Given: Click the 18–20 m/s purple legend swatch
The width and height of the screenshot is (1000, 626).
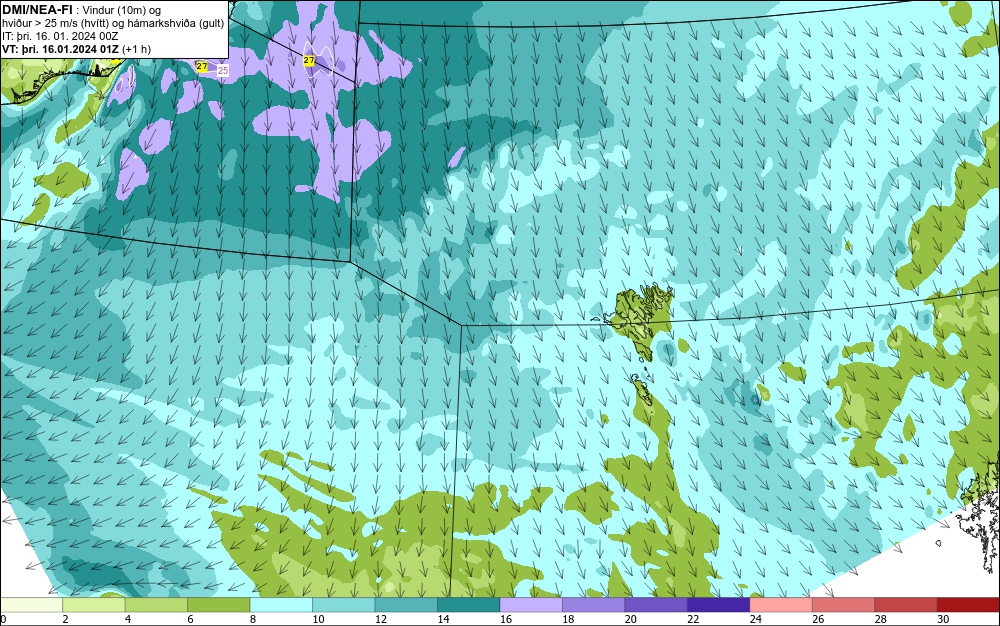Looking at the screenshot, I should point(594,605).
